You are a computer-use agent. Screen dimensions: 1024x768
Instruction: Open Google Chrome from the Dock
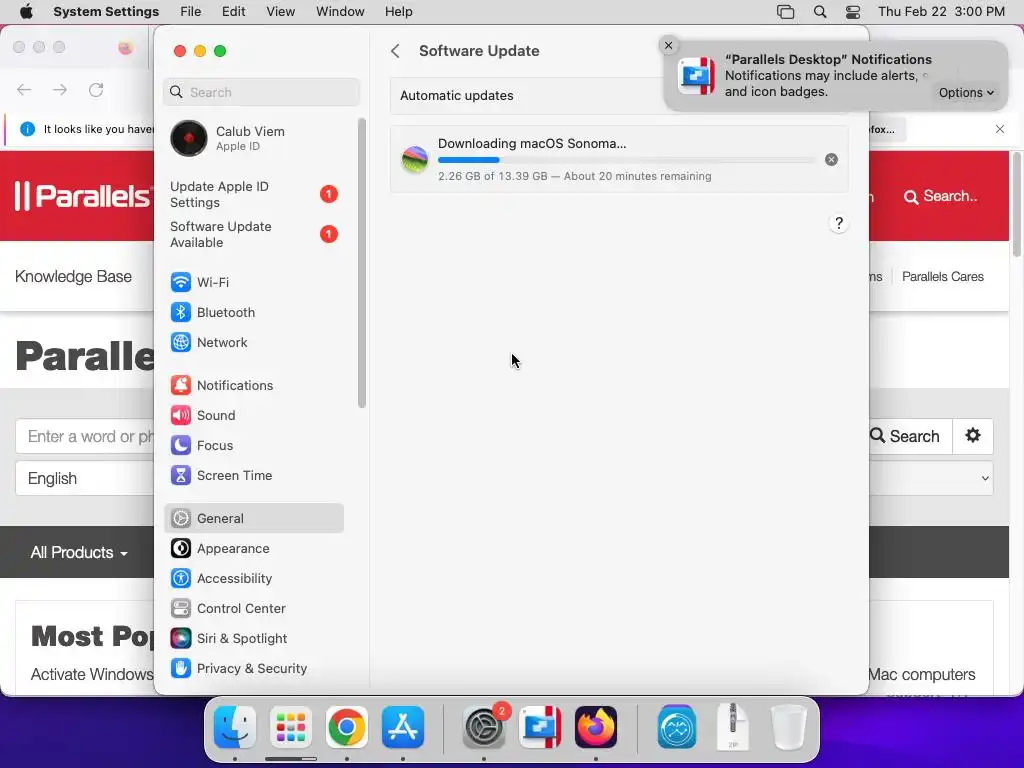pos(347,727)
